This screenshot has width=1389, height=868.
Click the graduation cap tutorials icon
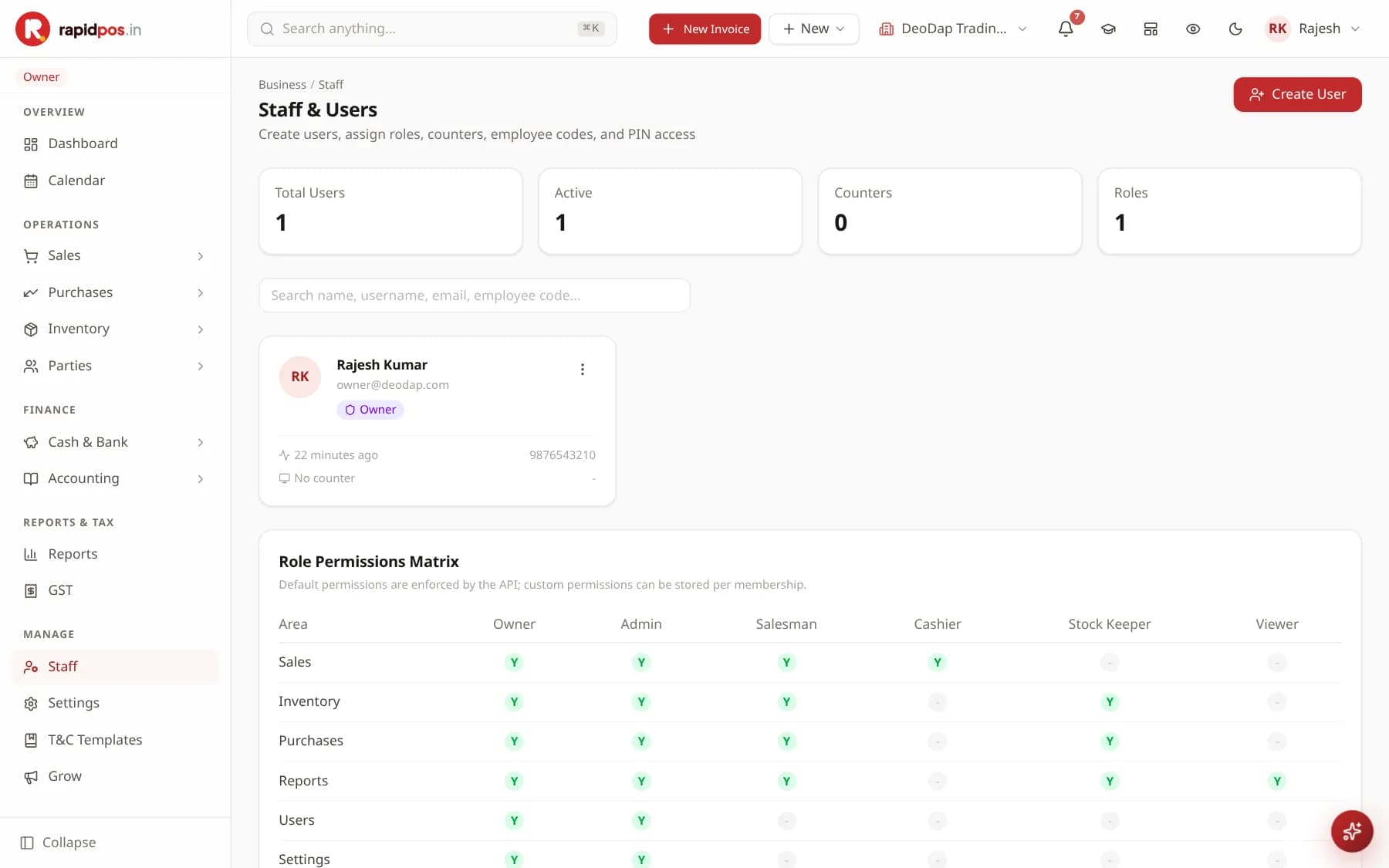[1108, 29]
